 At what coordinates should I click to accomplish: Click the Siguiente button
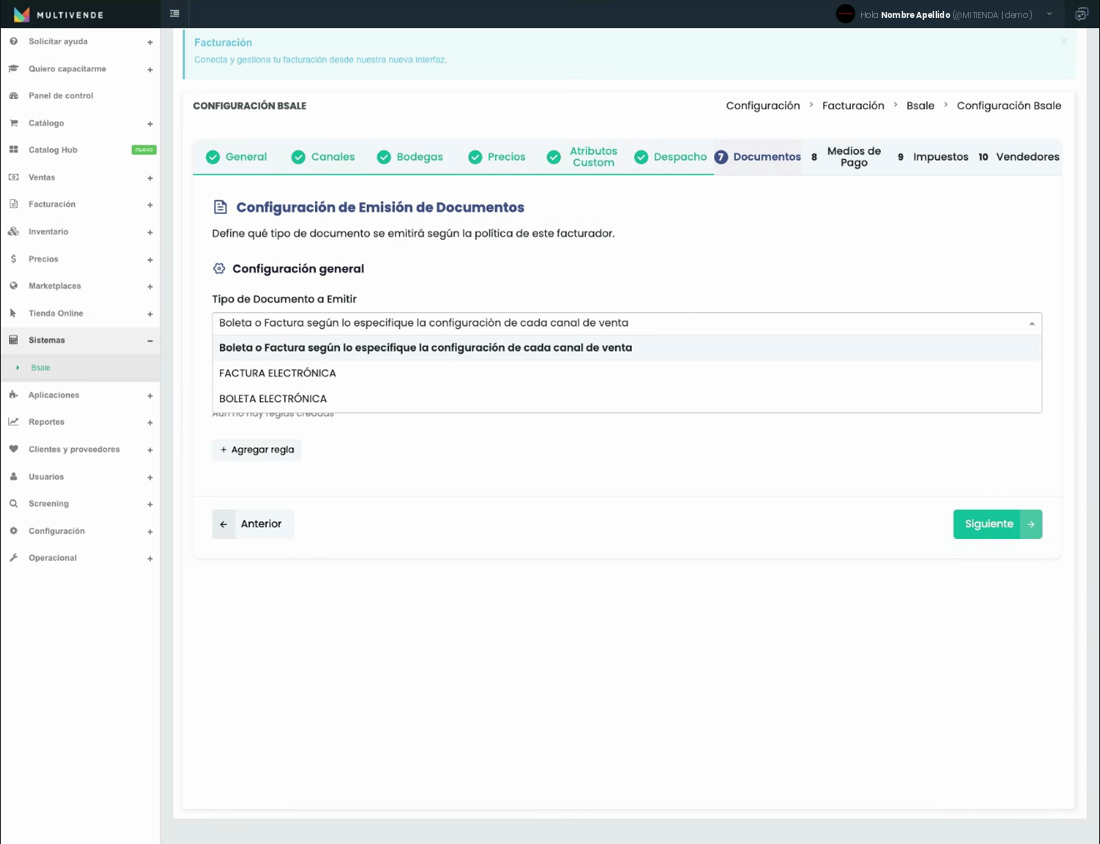click(998, 524)
